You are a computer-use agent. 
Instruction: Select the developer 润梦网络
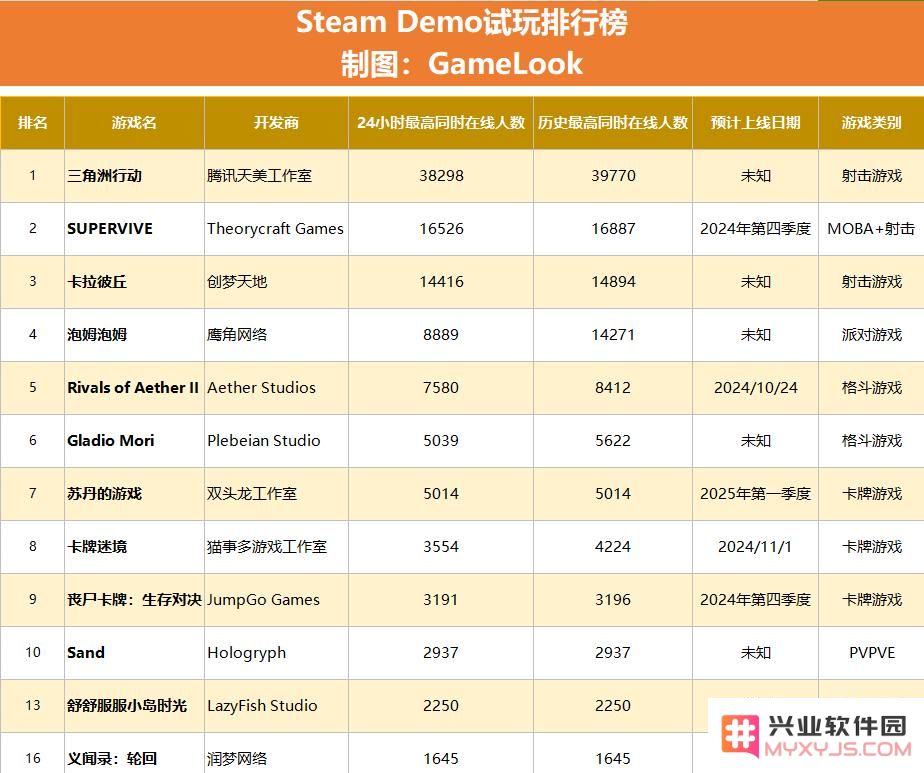coord(237,759)
